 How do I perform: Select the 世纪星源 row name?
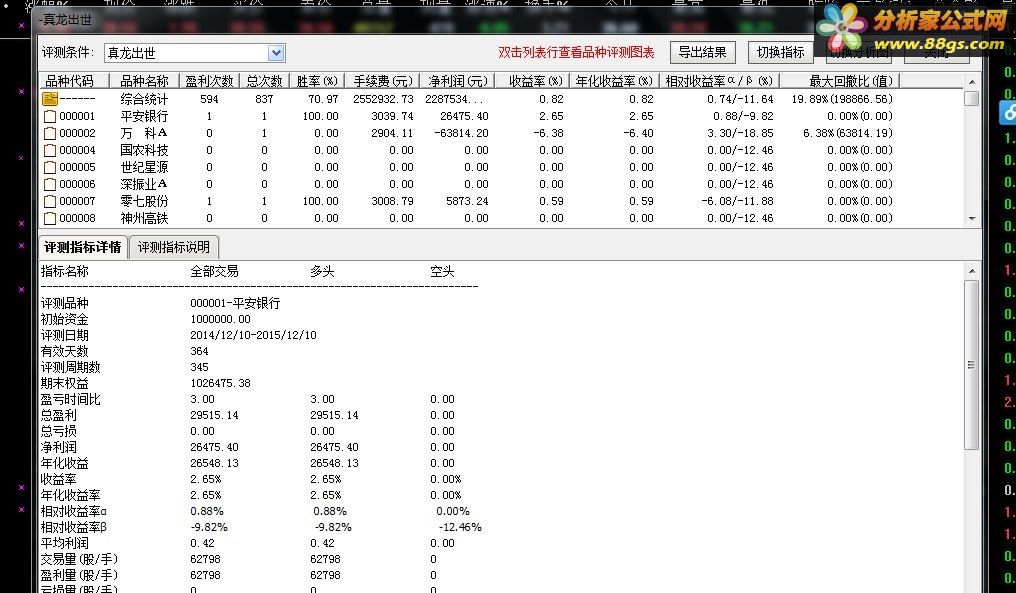144,167
